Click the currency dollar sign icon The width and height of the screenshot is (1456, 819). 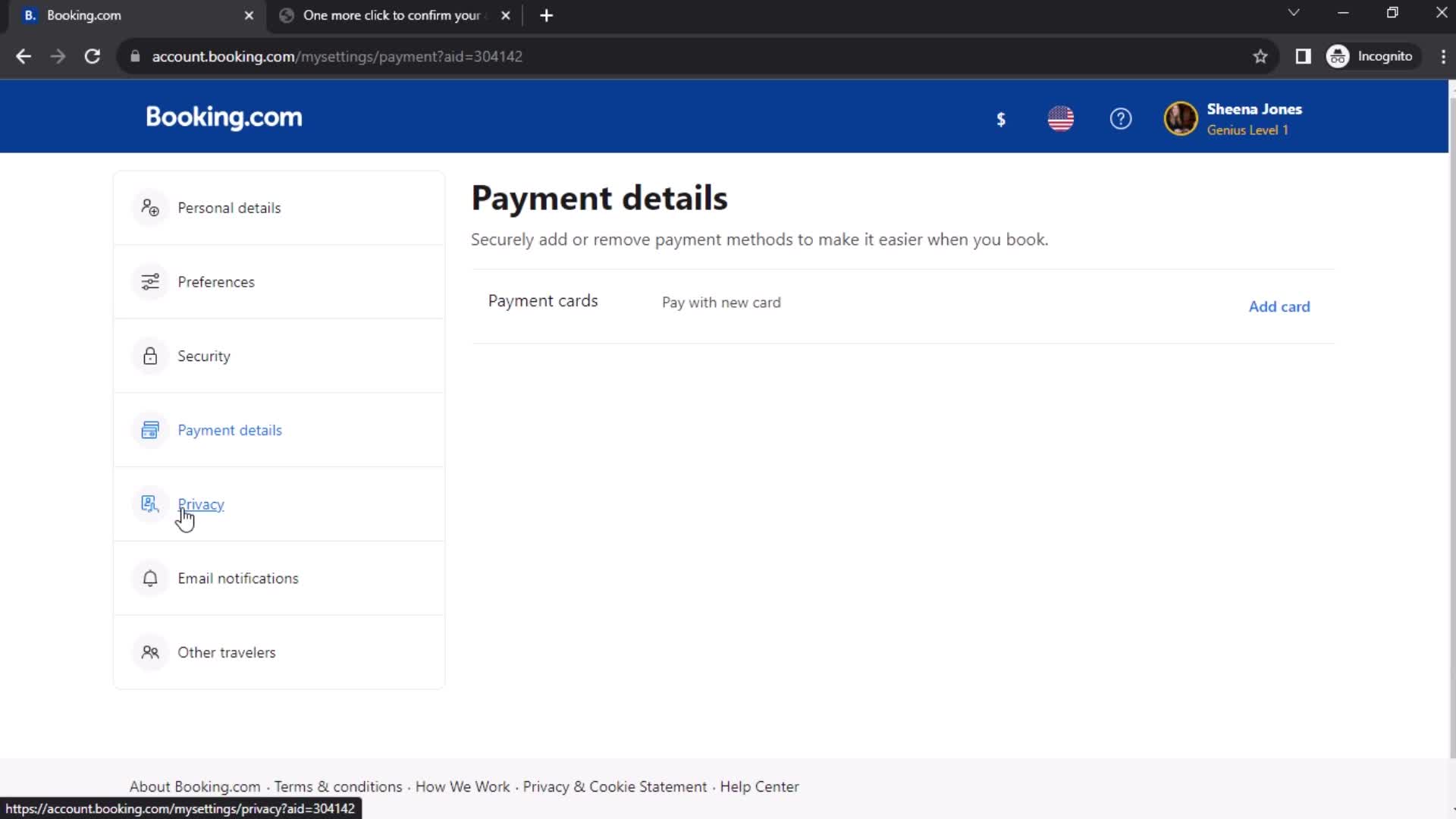[1001, 119]
